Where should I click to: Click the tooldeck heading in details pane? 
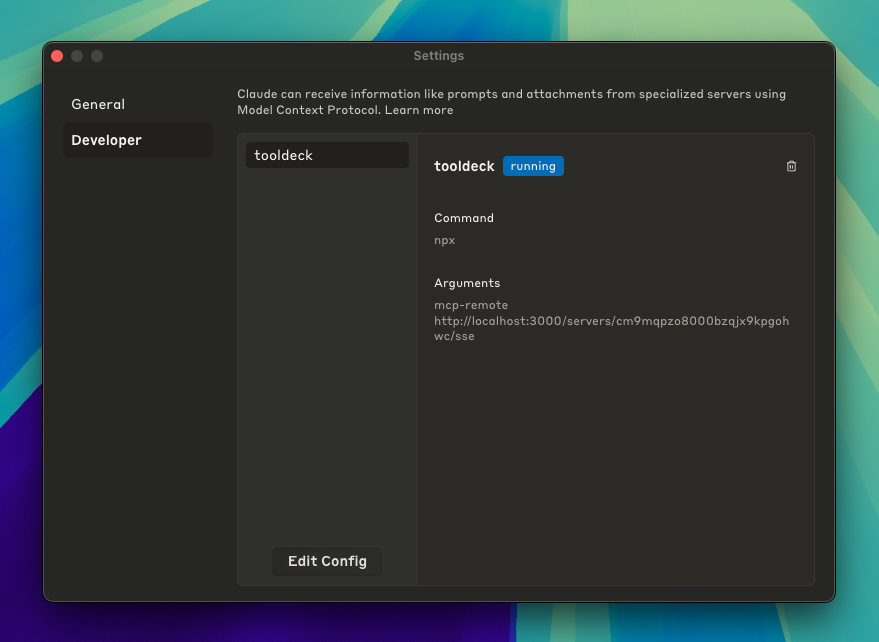[x=464, y=167]
